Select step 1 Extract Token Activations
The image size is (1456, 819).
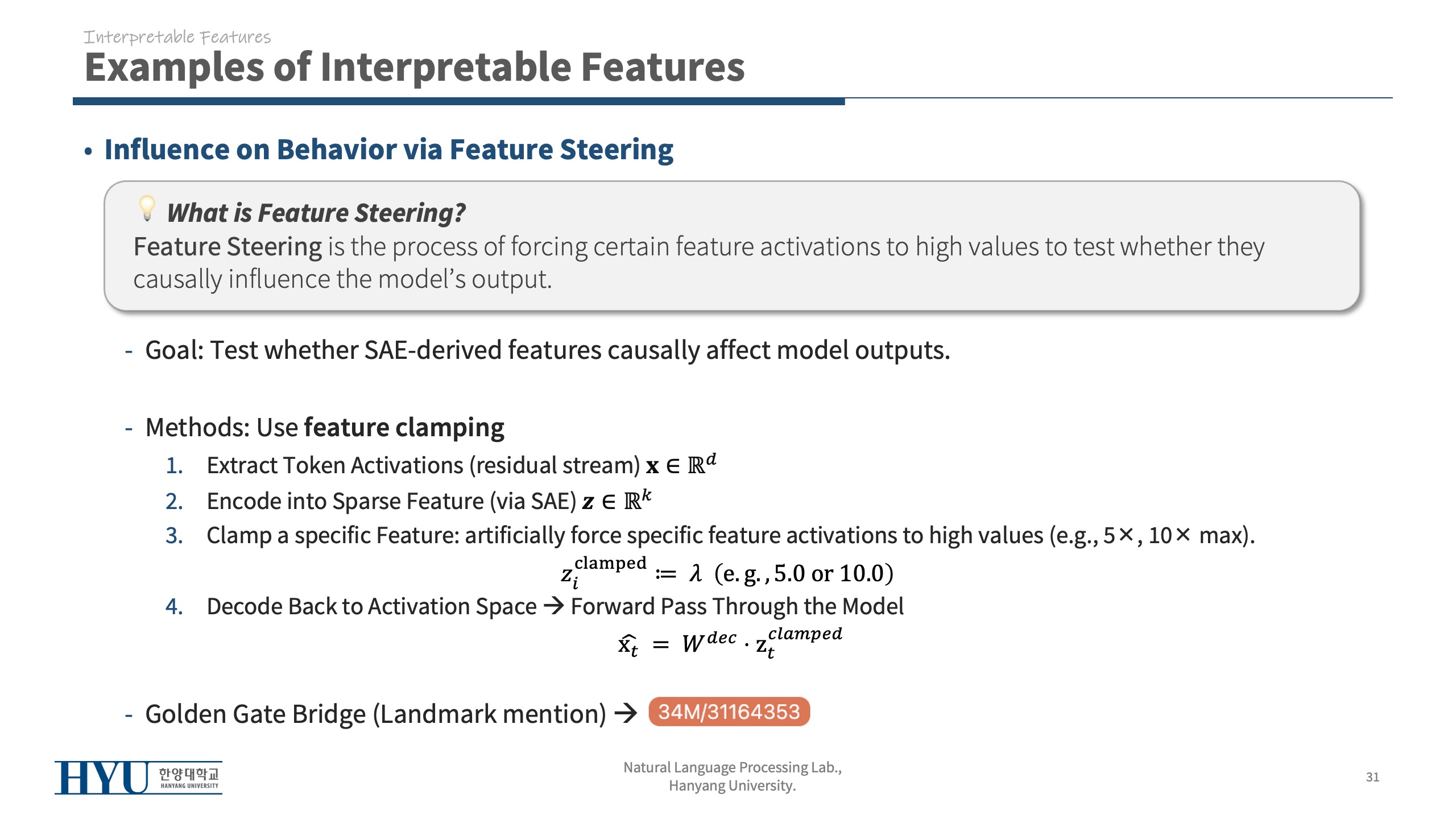461,465
